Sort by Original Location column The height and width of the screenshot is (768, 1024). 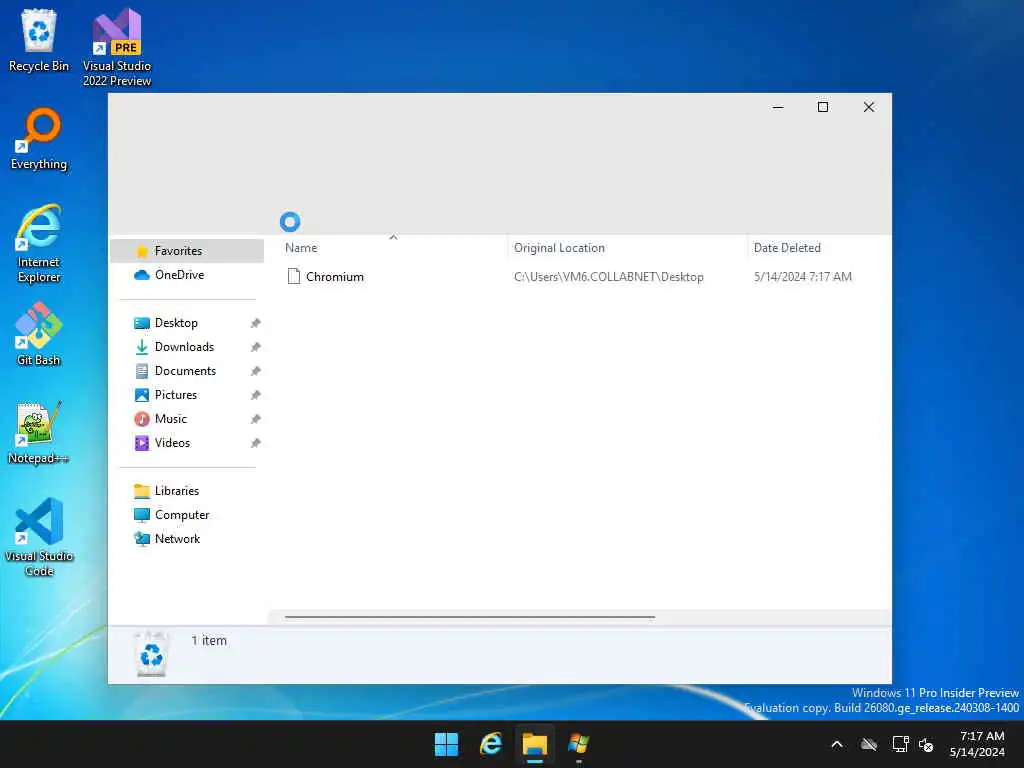[559, 248]
